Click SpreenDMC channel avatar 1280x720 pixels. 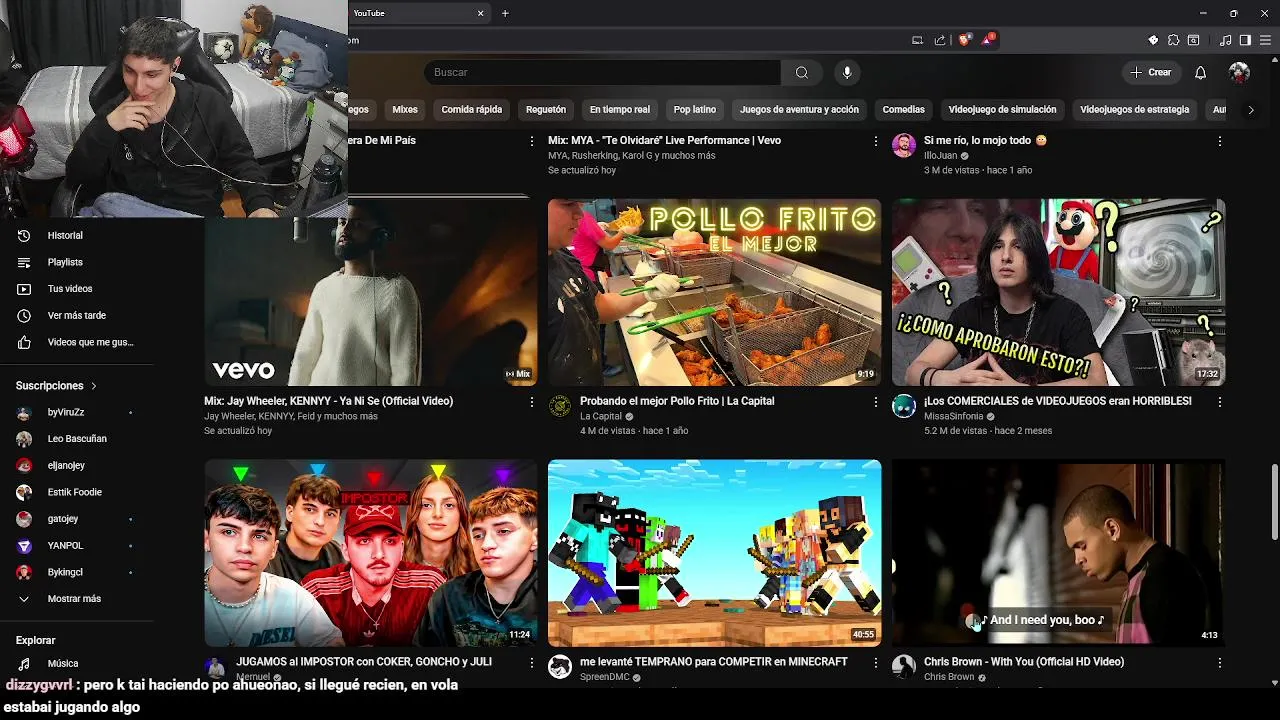point(560,667)
